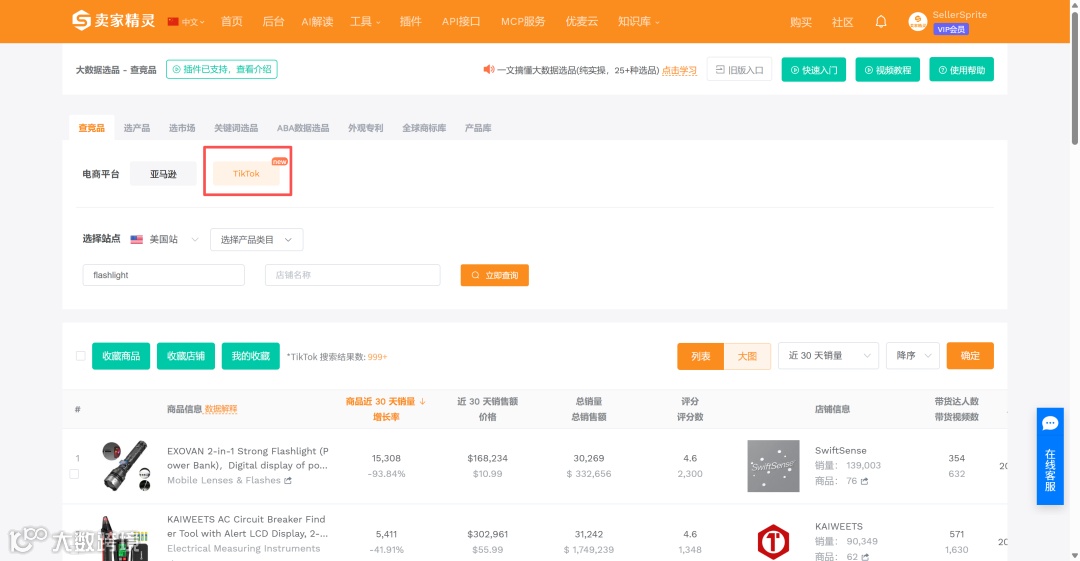Open 优麦云 in navigation
Screen dimensions: 1080x561
581,21
